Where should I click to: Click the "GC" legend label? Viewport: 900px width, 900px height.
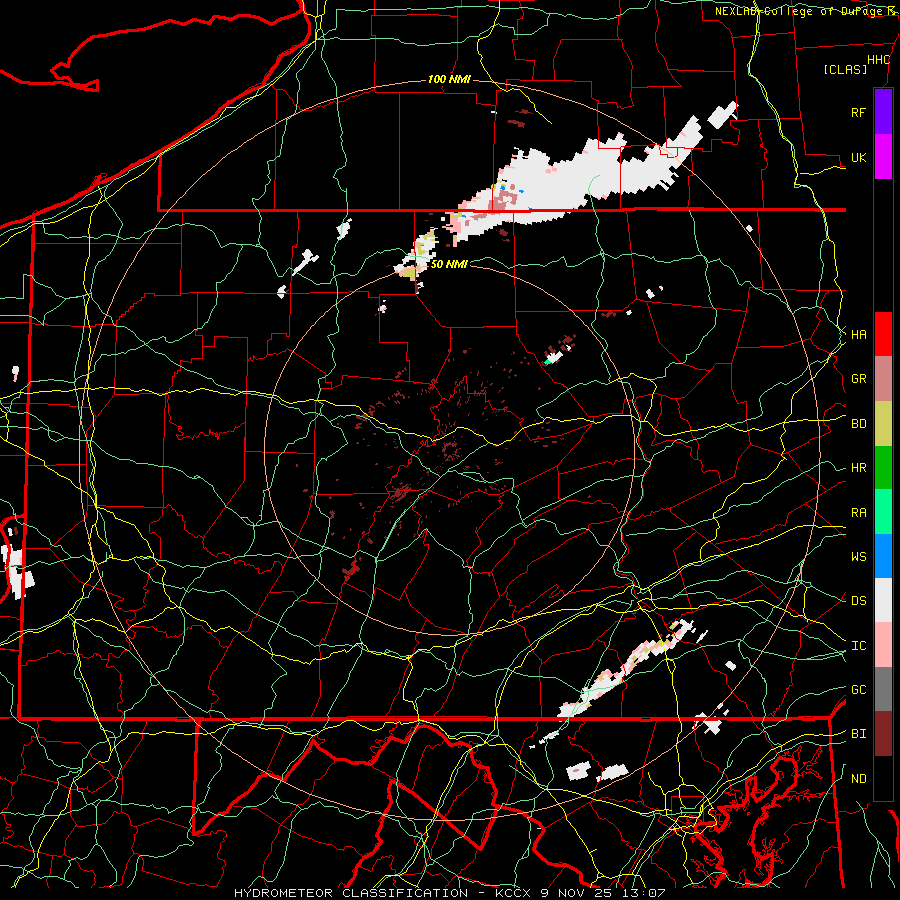tap(858, 689)
